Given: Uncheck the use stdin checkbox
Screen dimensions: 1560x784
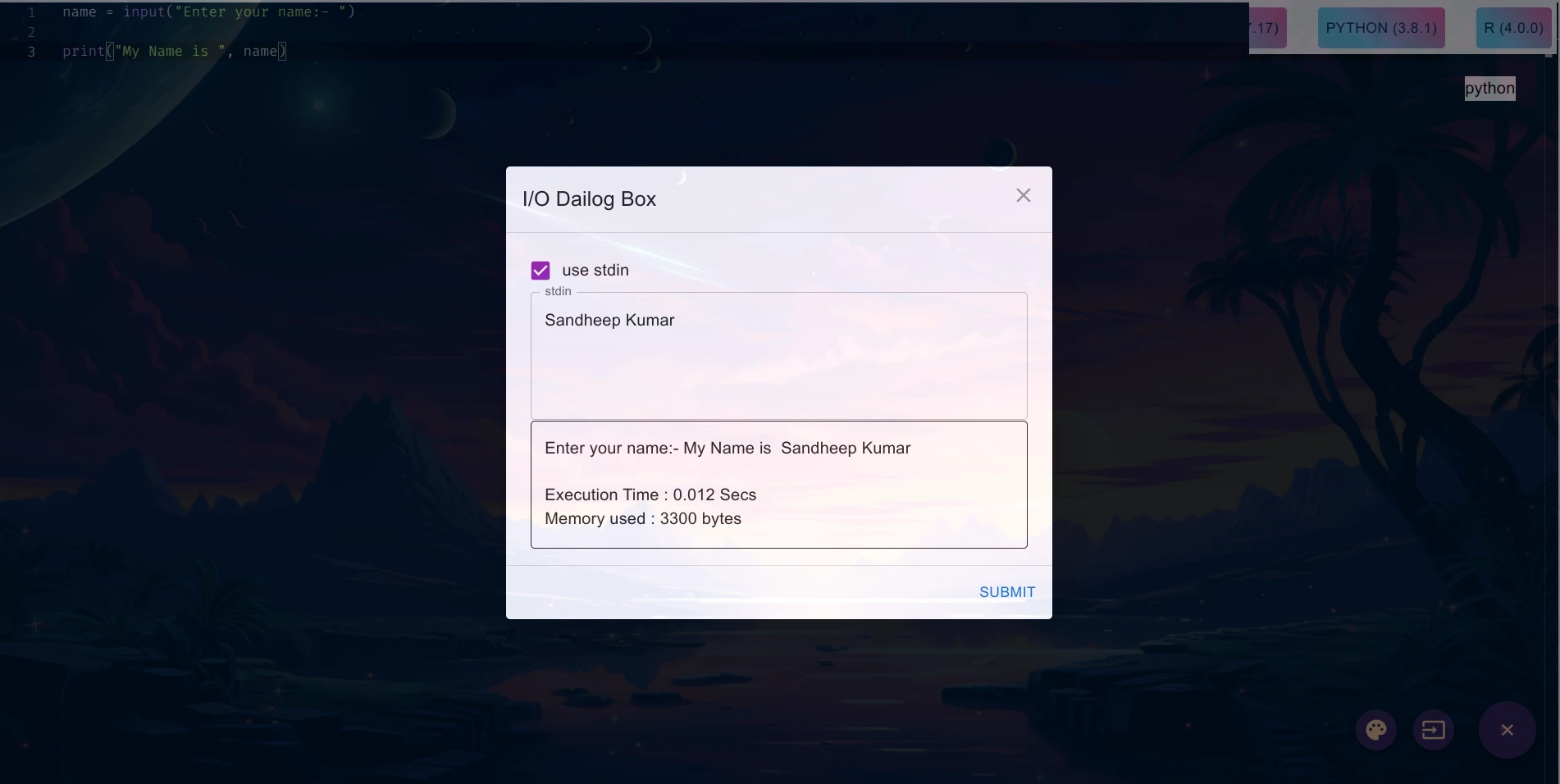Looking at the screenshot, I should point(541,271).
